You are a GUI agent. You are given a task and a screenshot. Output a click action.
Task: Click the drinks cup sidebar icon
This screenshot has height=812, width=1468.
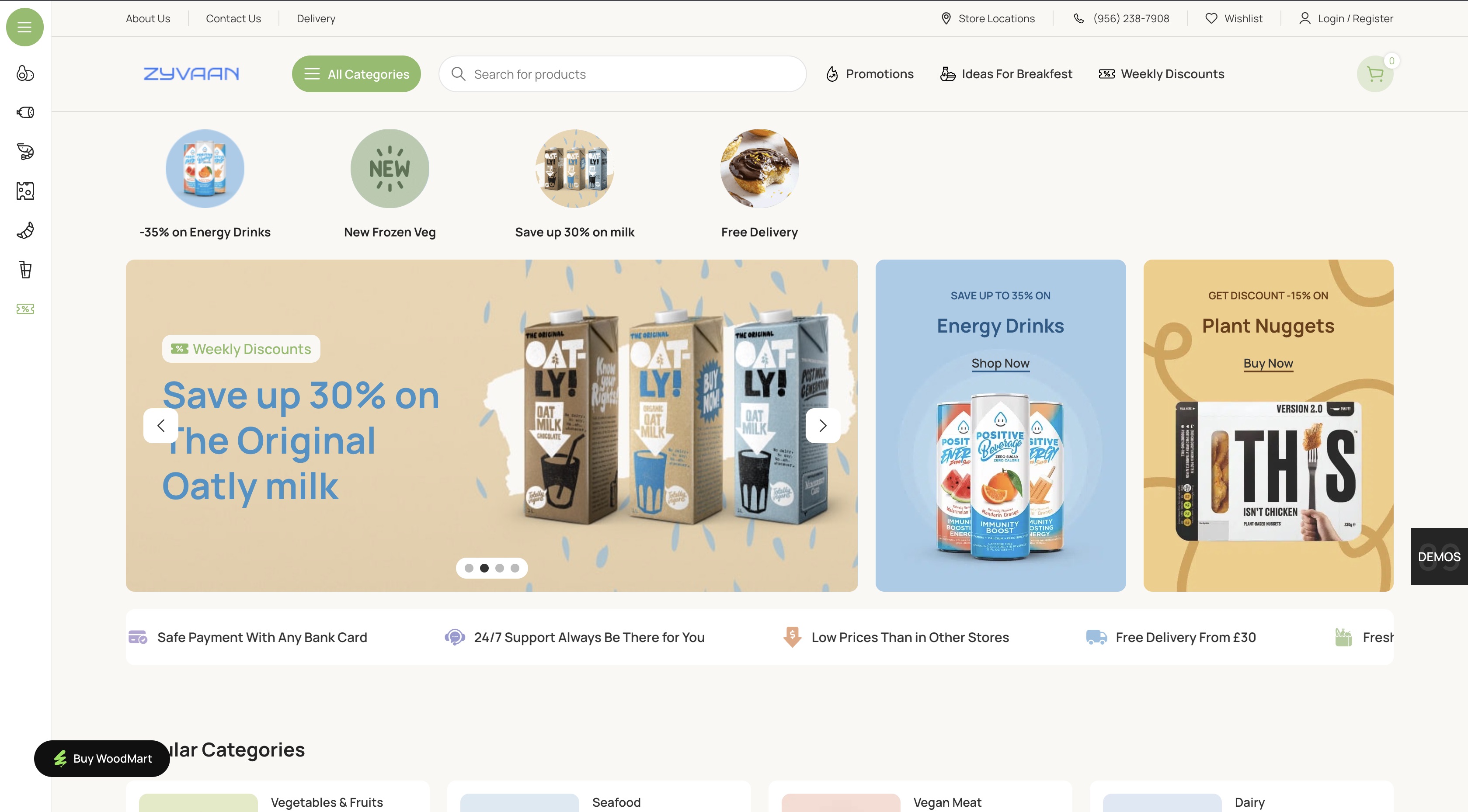(x=25, y=270)
